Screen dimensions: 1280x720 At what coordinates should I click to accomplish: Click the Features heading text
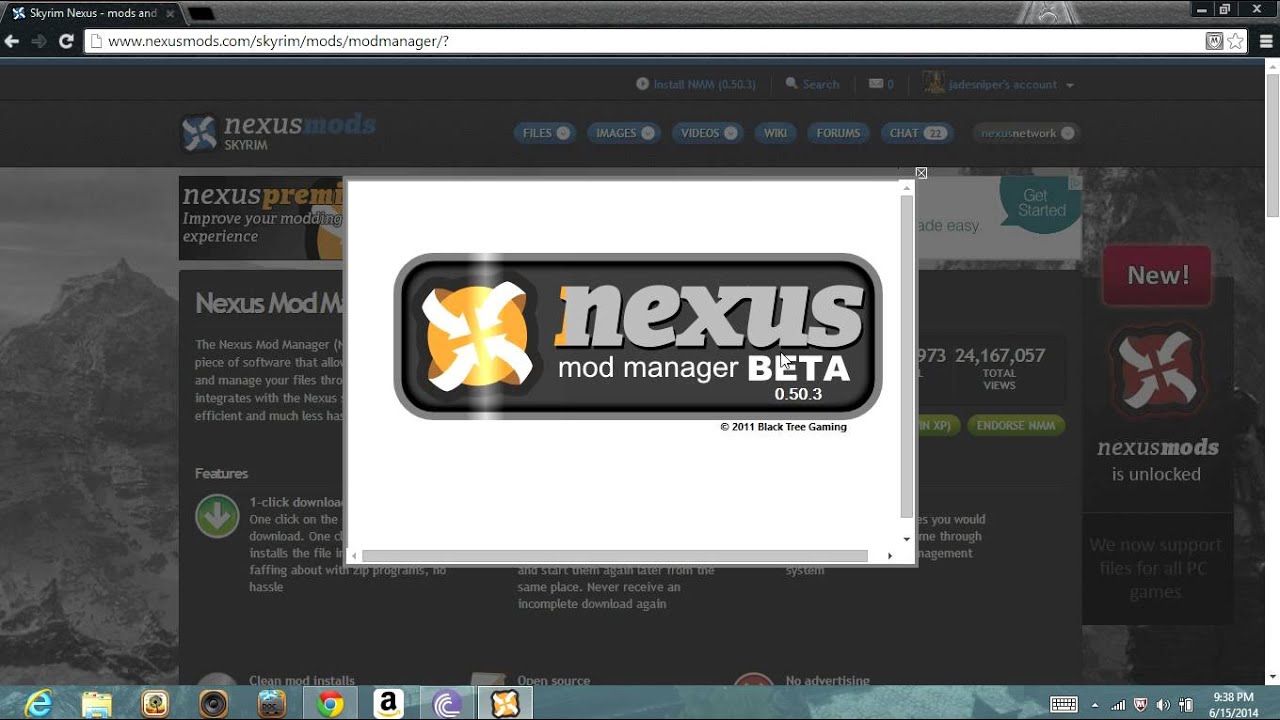tap(221, 473)
